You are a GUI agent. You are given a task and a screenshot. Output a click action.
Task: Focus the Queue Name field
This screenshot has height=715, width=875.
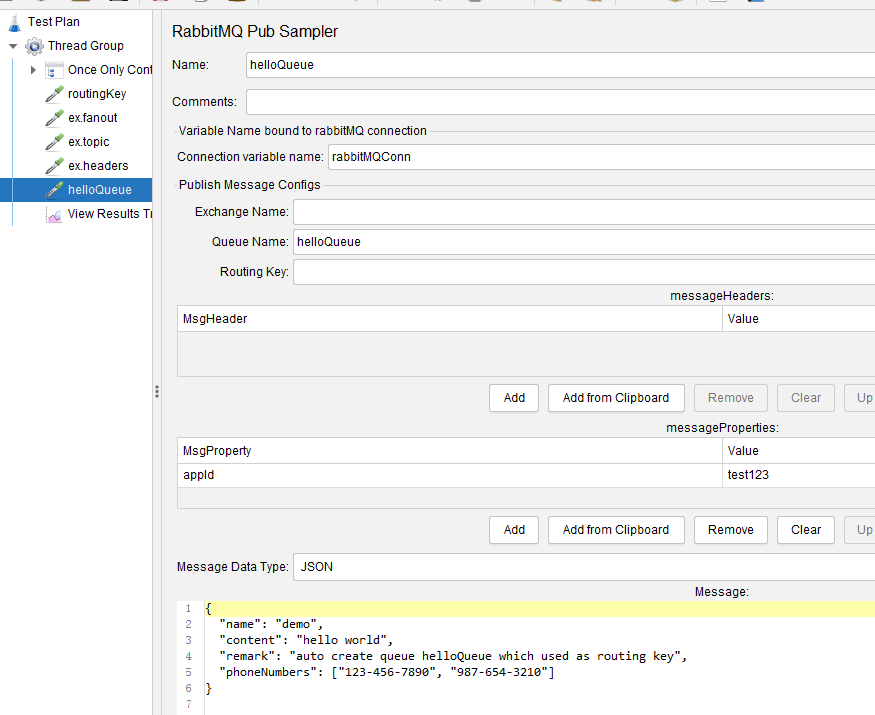[584, 242]
